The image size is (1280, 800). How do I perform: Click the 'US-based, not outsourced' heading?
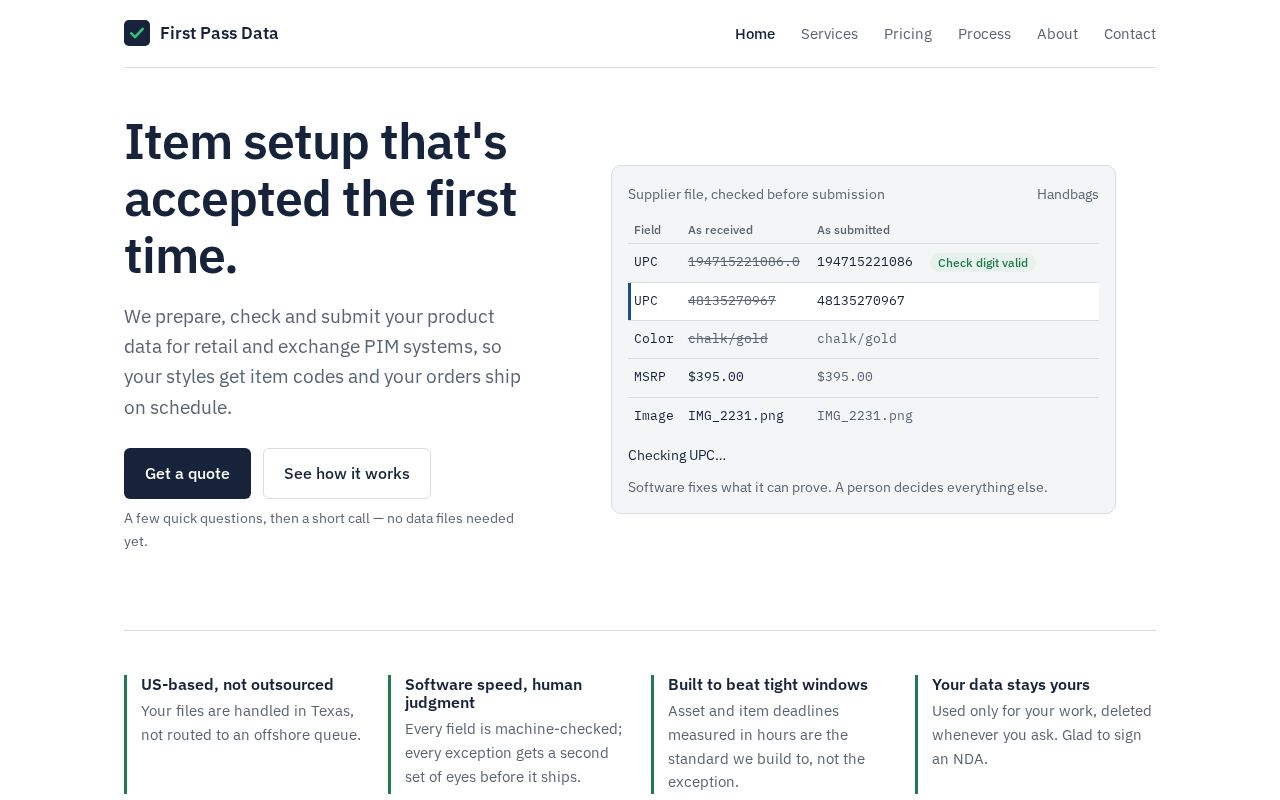point(237,685)
